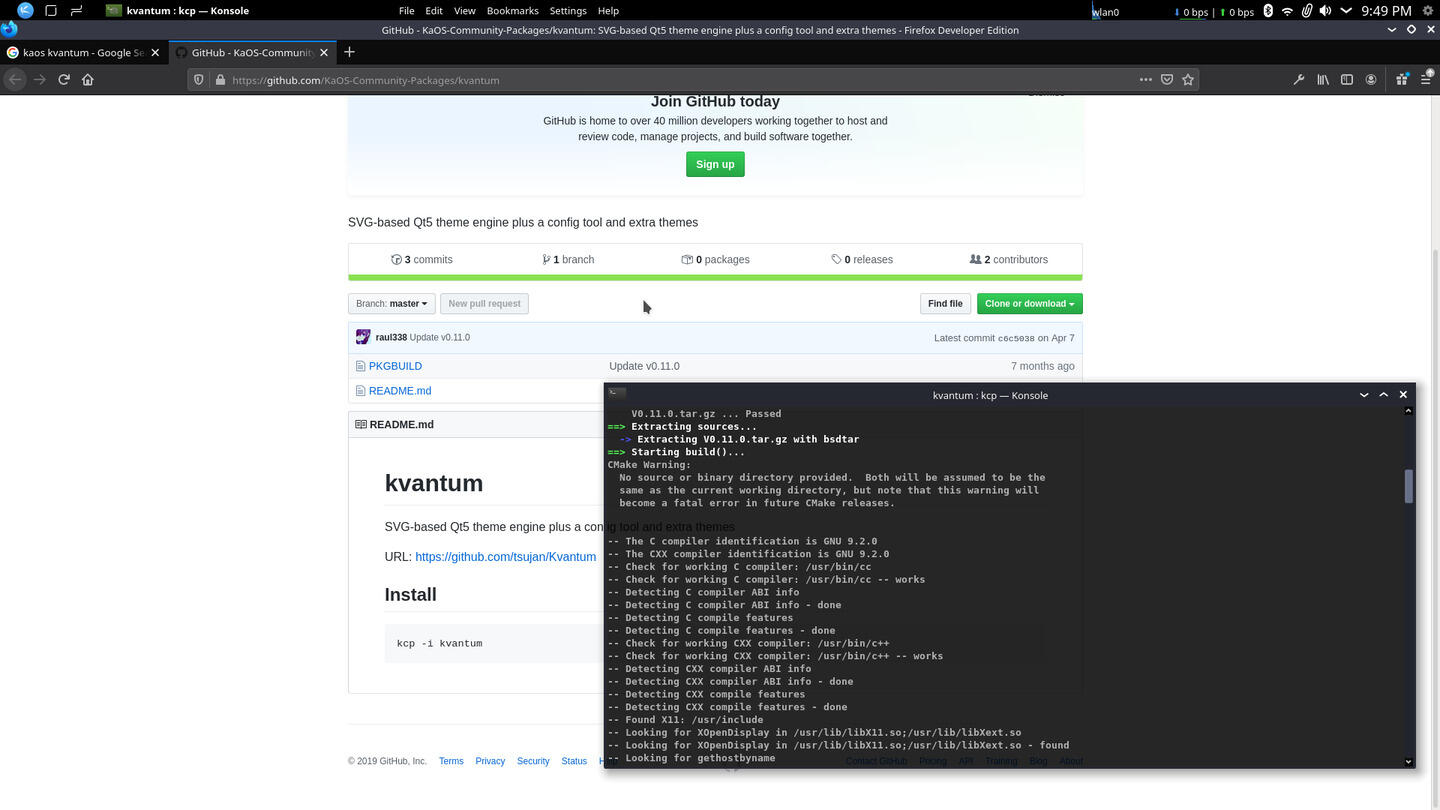View the 0 releases link
The width and height of the screenshot is (1440, 810).
click(x=862, y=259)
